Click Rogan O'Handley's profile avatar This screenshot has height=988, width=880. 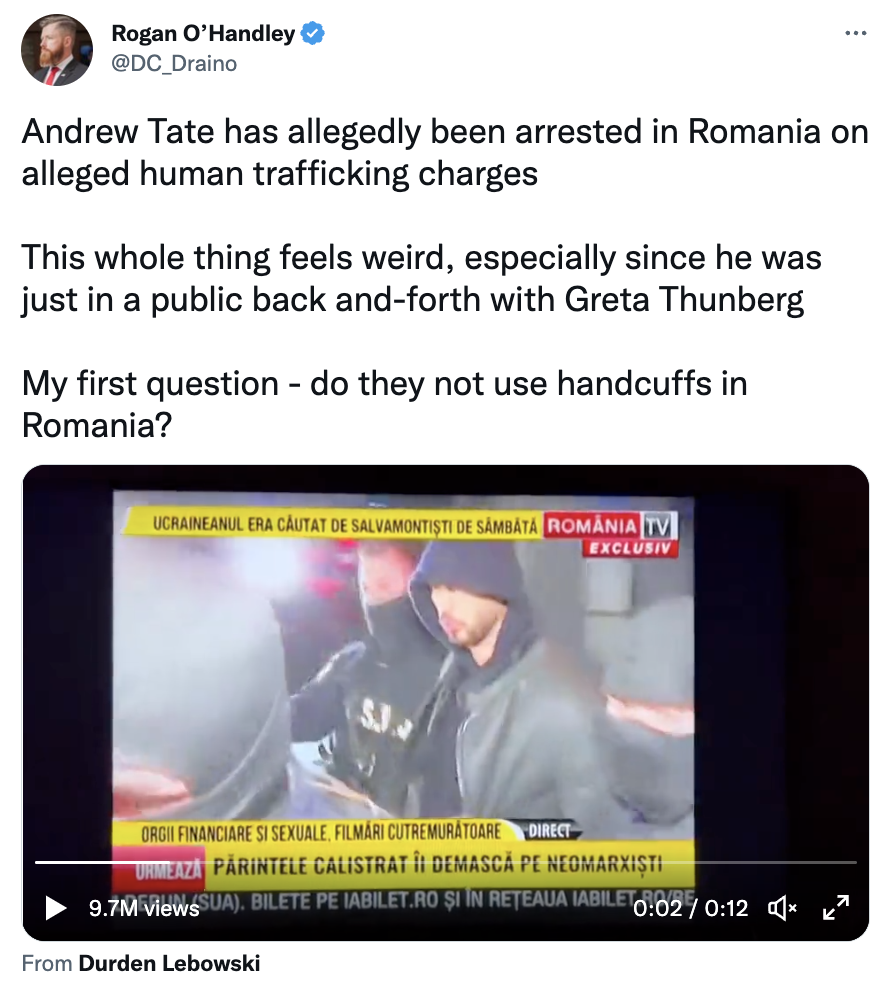(57, 50)
